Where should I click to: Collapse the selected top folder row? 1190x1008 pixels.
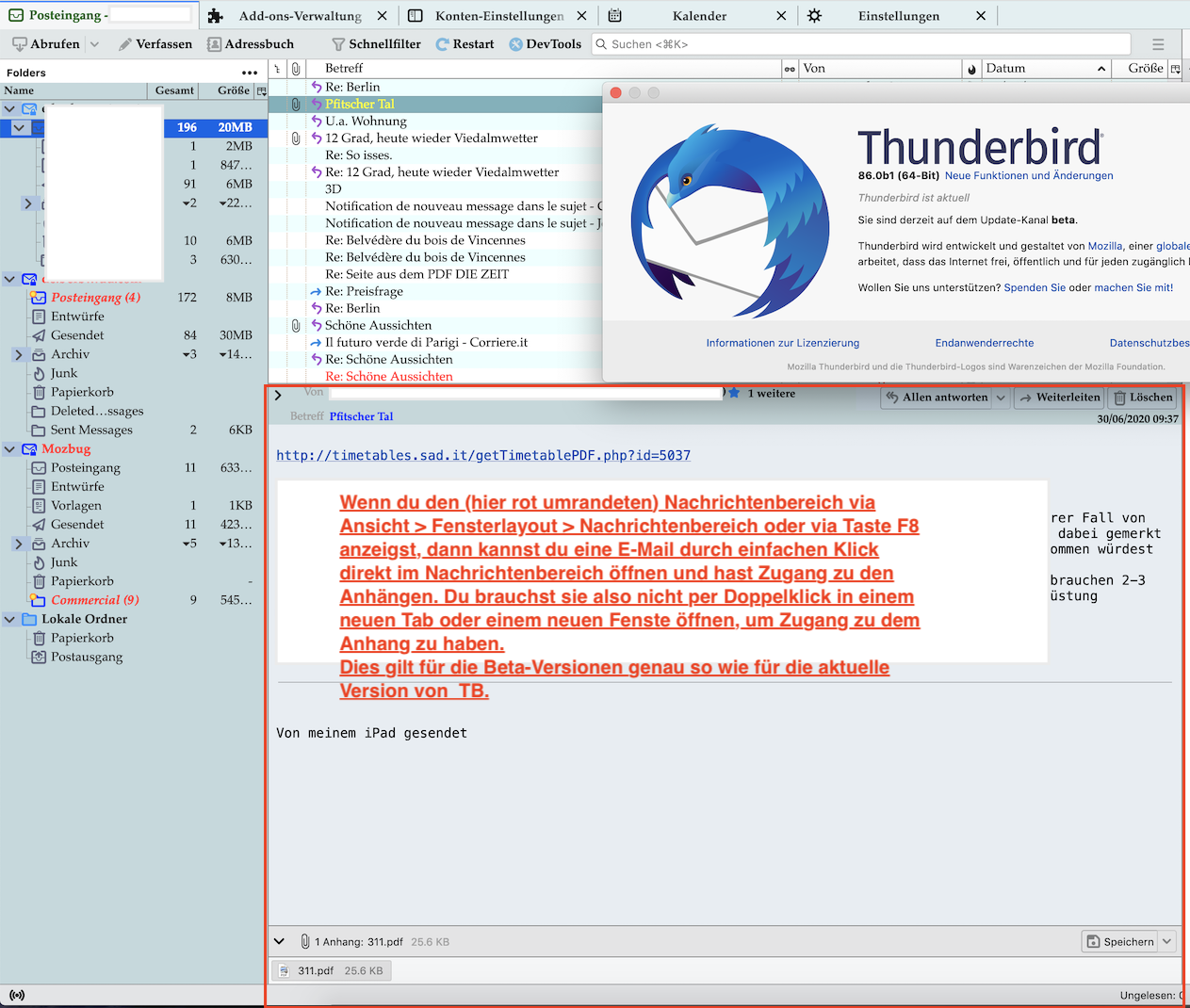coord(20,127)
